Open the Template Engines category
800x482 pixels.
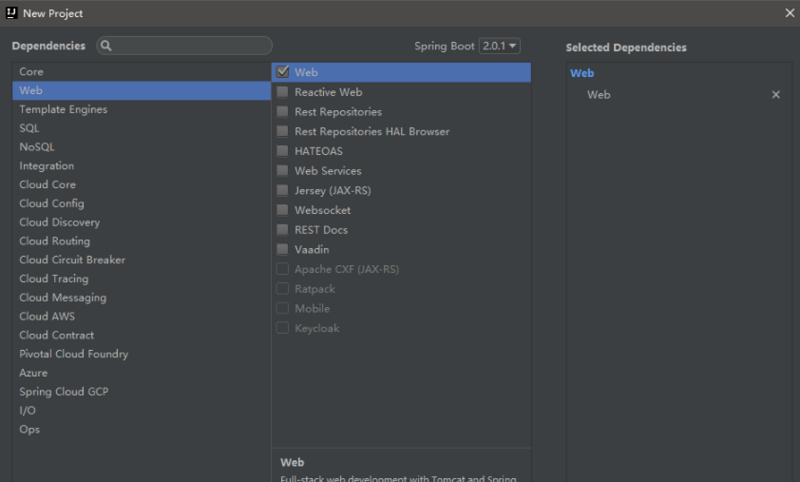point(63,109)
